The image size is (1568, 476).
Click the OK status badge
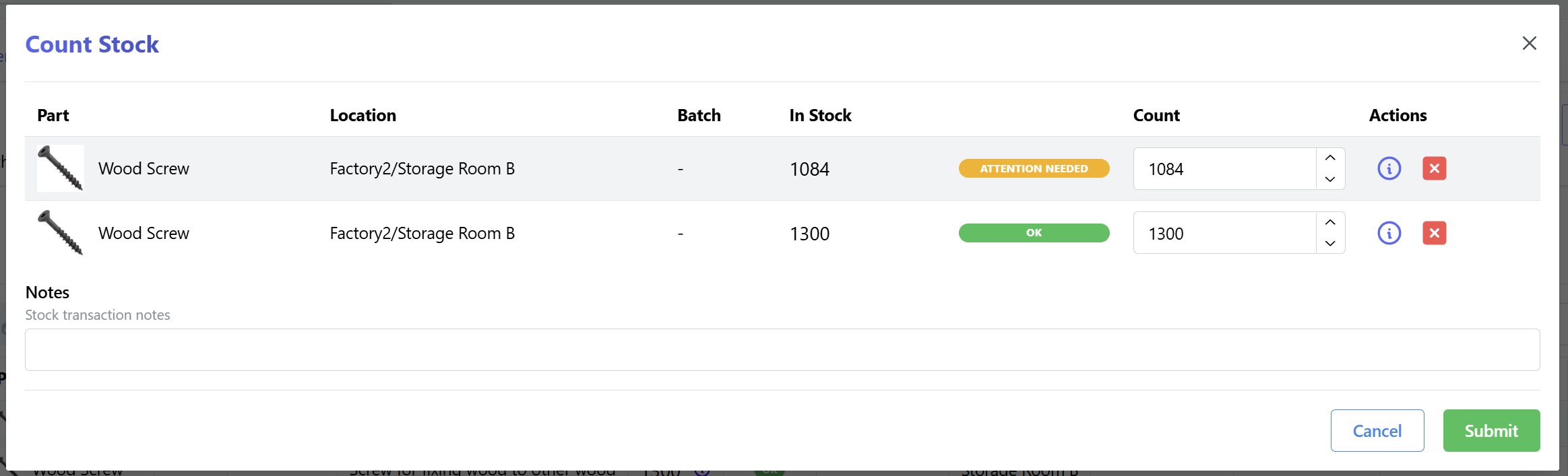coord(1034,232)
